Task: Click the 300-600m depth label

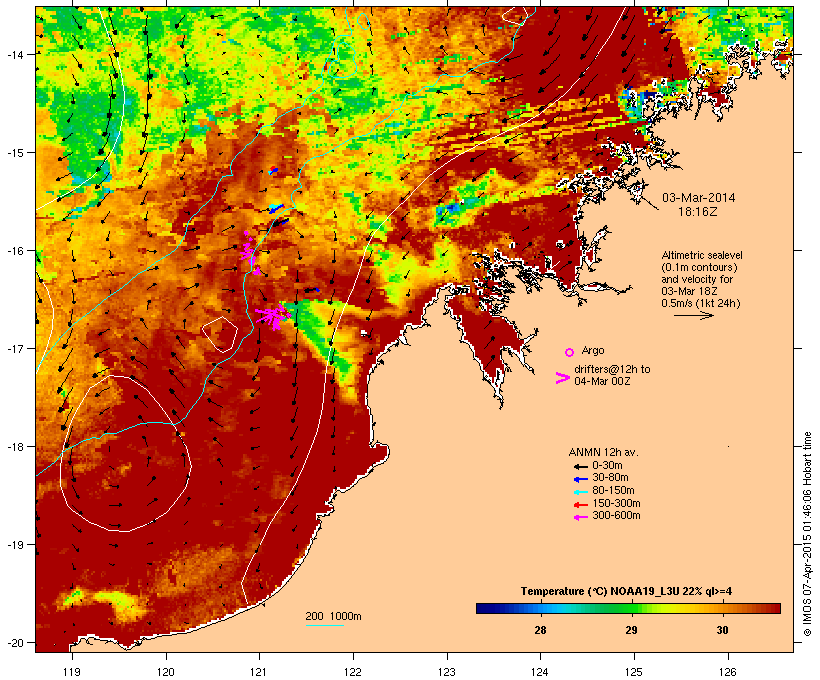Action: 616,516
